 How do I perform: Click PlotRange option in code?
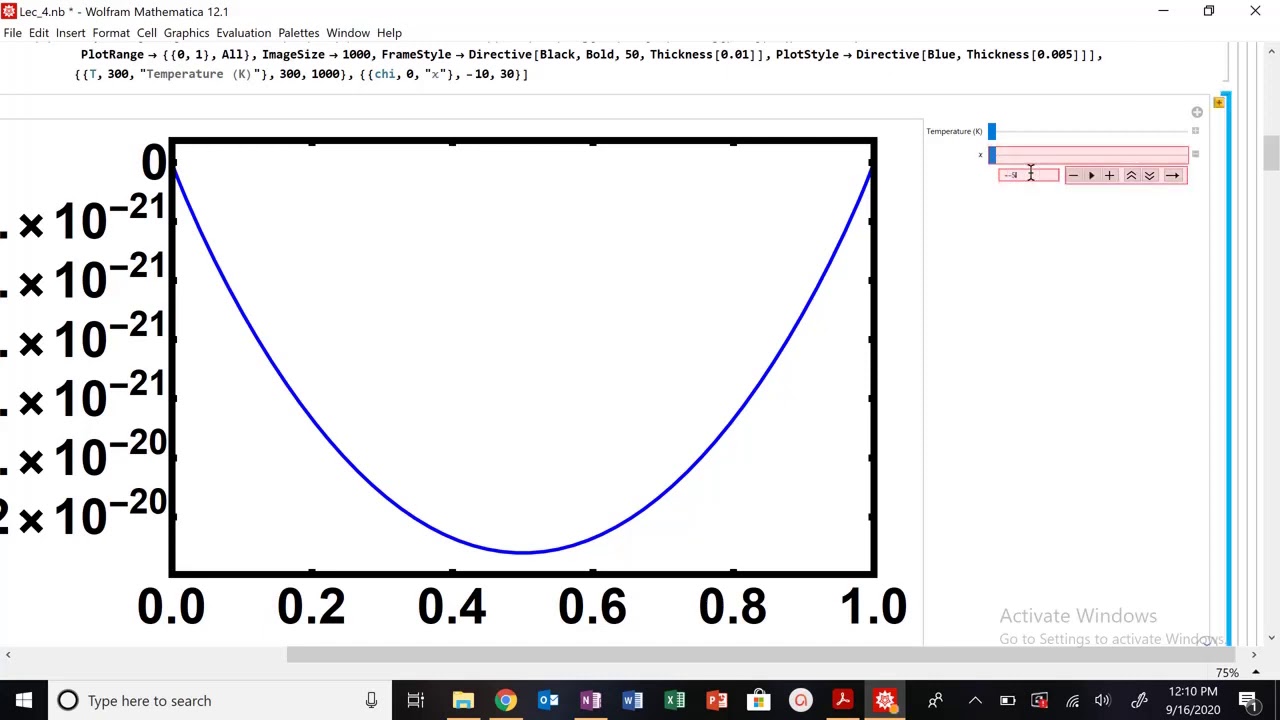112,54
